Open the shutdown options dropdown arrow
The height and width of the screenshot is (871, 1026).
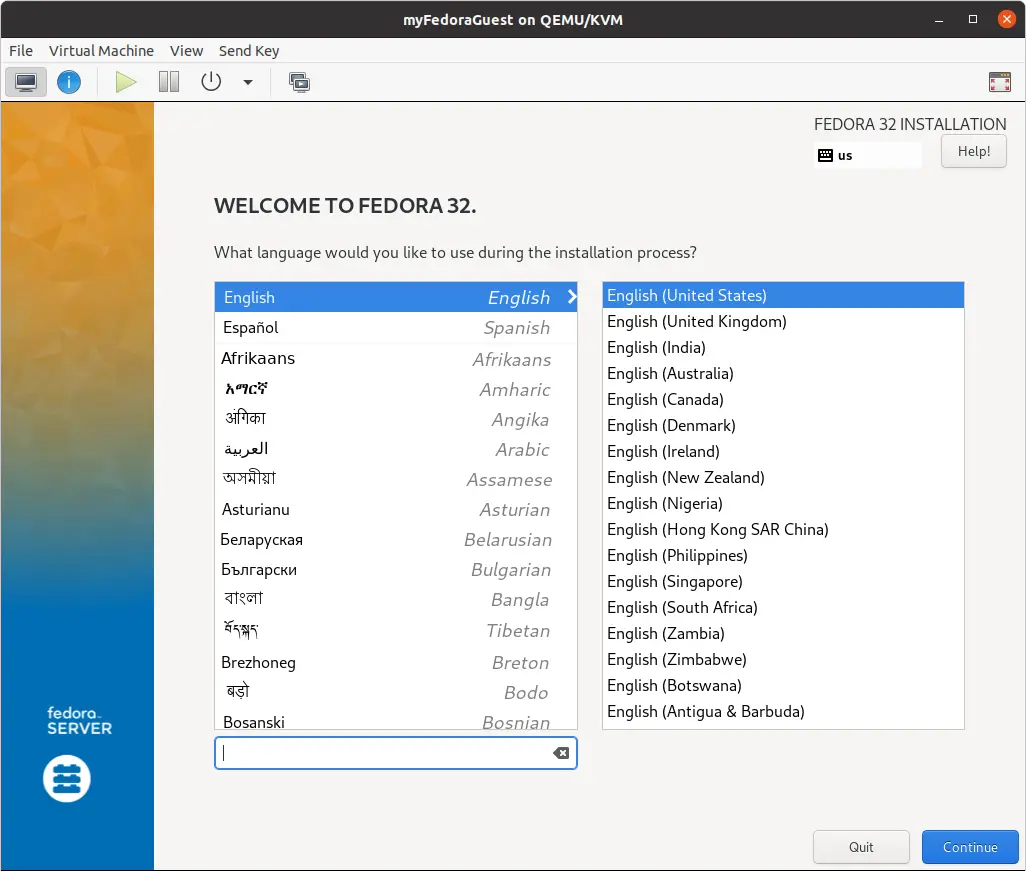[248, 82]
